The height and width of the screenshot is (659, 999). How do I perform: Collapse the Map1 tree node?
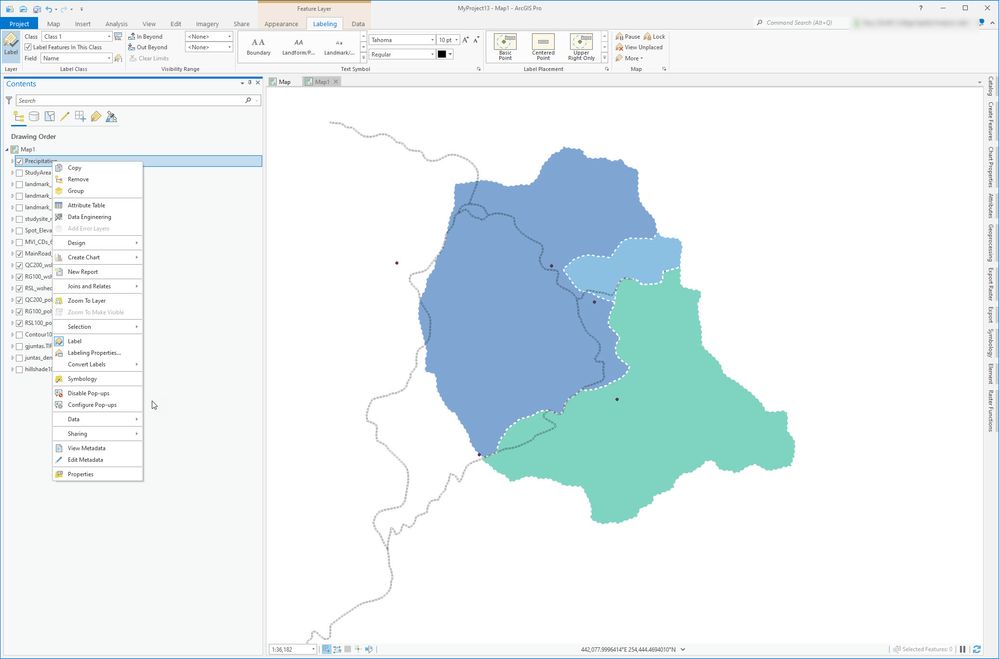coord(7,150)
